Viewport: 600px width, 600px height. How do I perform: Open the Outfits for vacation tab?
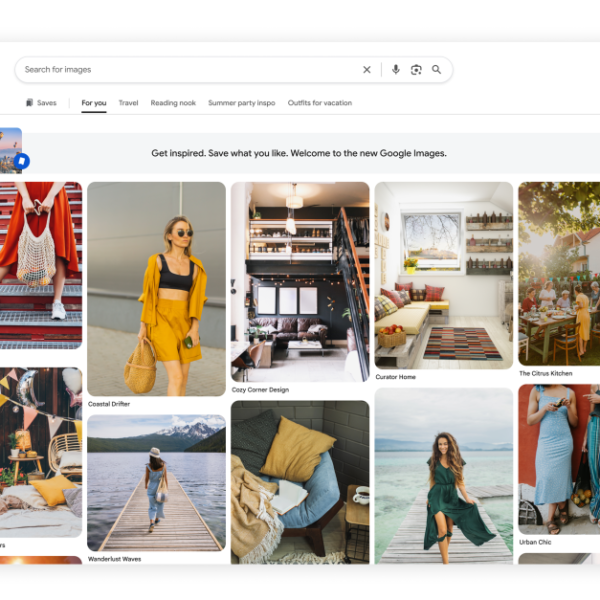coord(320,103)
